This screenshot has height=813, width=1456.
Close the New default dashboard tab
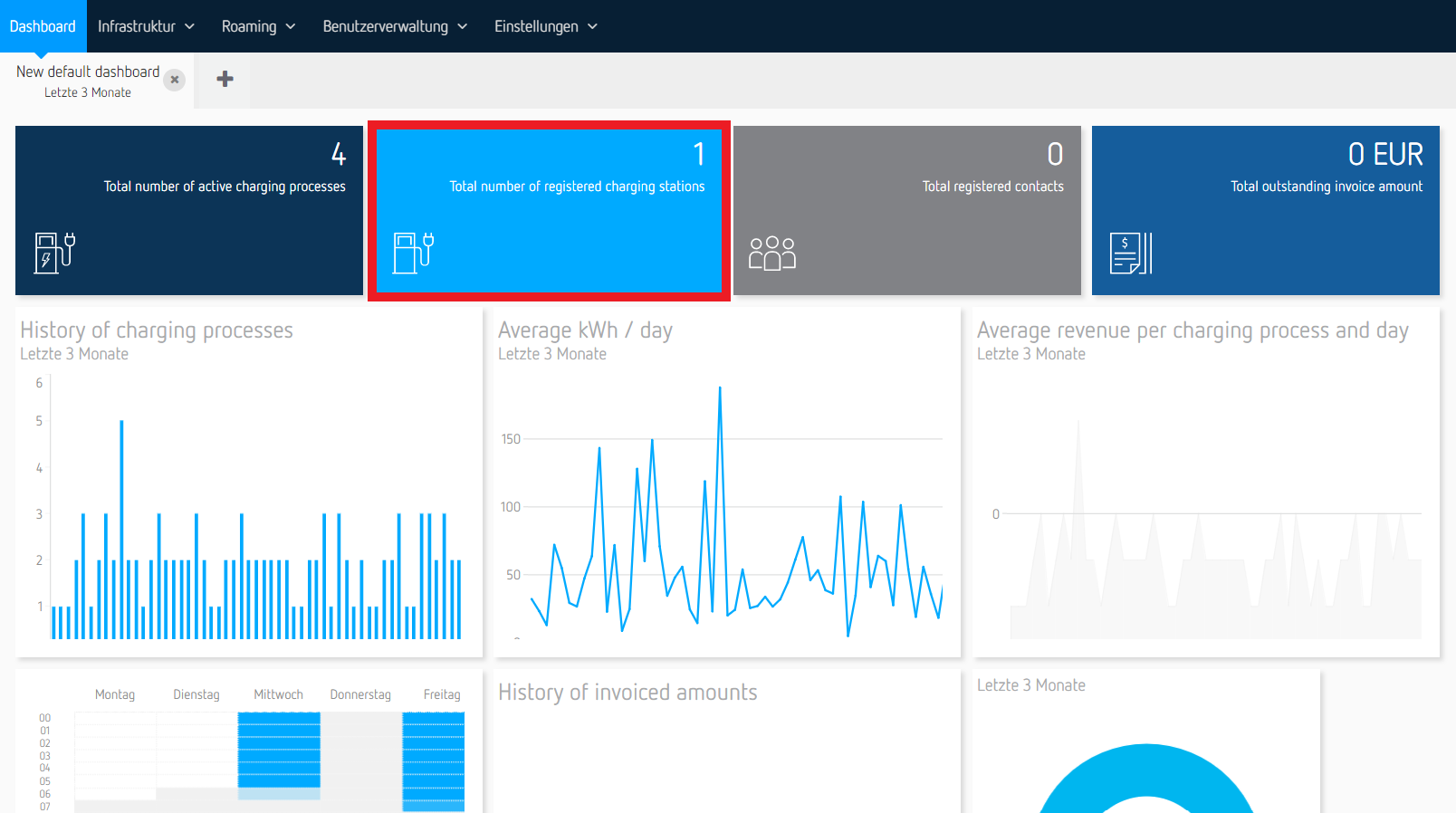[175, 80]
